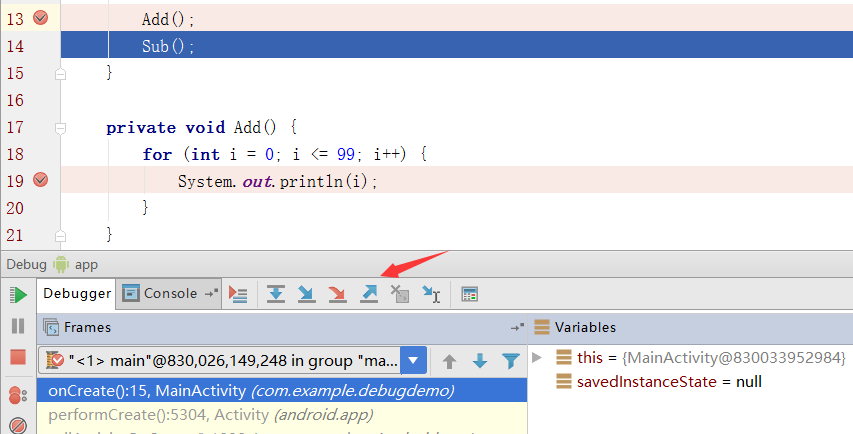
Task: Click 'Add();' call on line 13
Action: coord(168,19)
